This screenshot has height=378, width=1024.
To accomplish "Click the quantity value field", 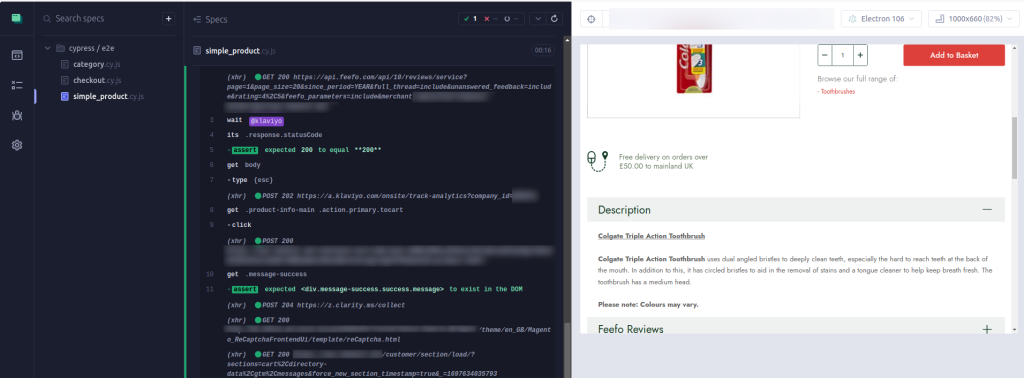I will [843, 55].
